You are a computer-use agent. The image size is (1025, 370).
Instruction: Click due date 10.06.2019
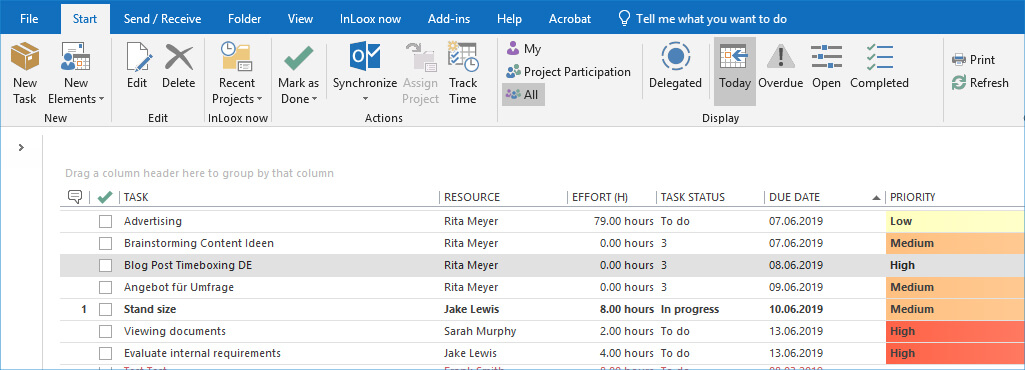tap(796, 309)
